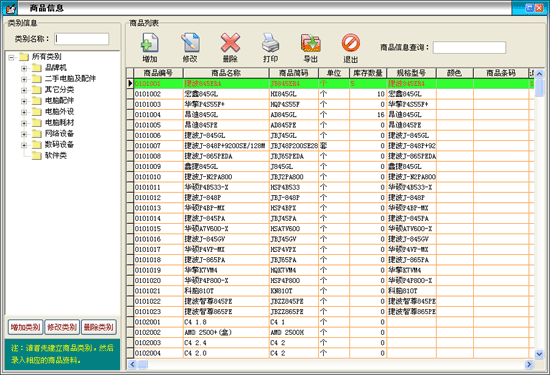Expand the 二手电脑及配件 tree node
The image size is (550, 375).
pos(24,79)
